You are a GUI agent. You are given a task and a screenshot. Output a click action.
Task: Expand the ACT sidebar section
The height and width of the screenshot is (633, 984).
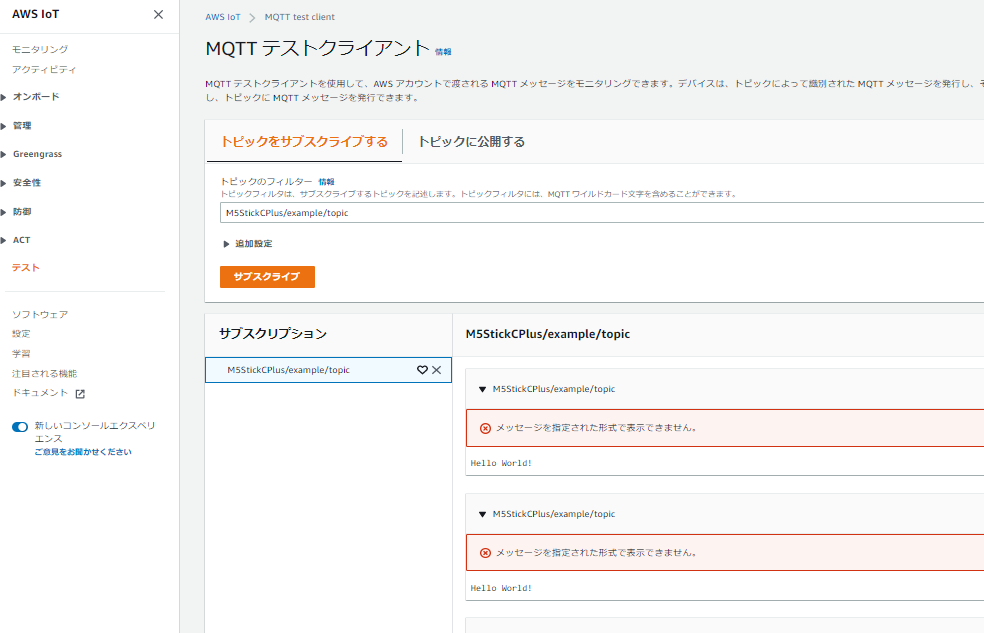4,240
